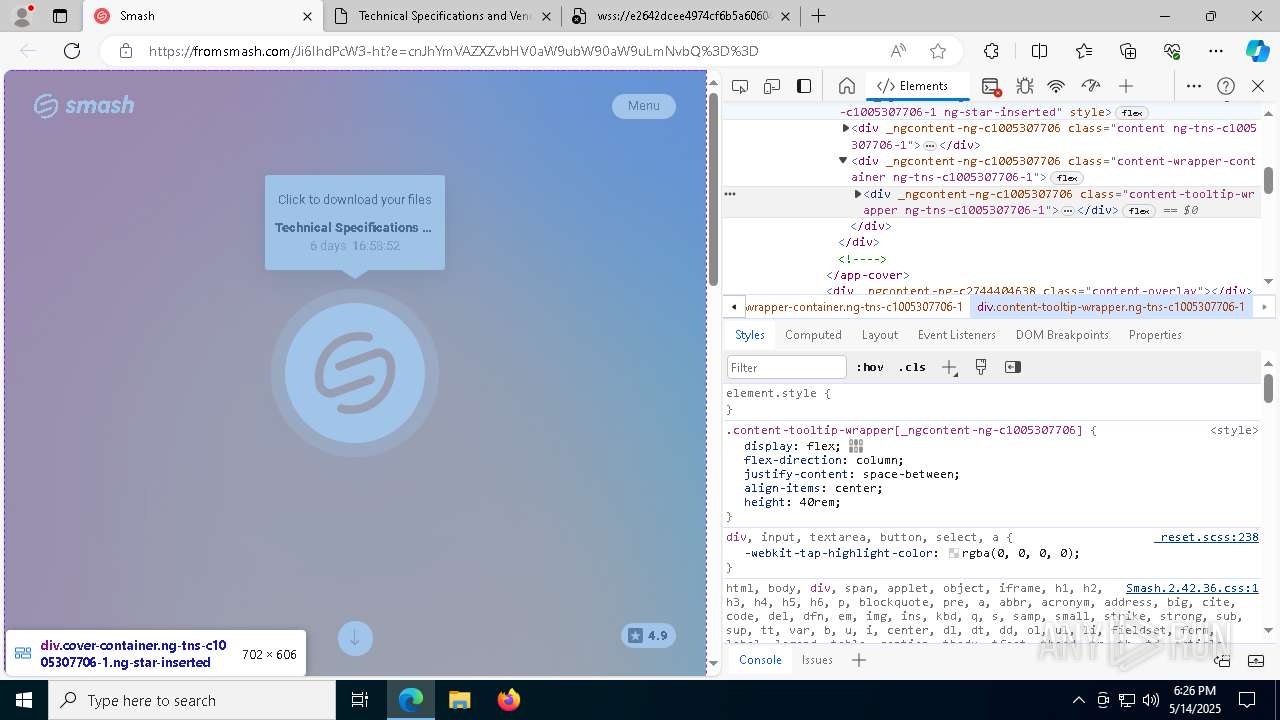Open Properties tab
The image size is (1280, 720).
point(1155,335)
